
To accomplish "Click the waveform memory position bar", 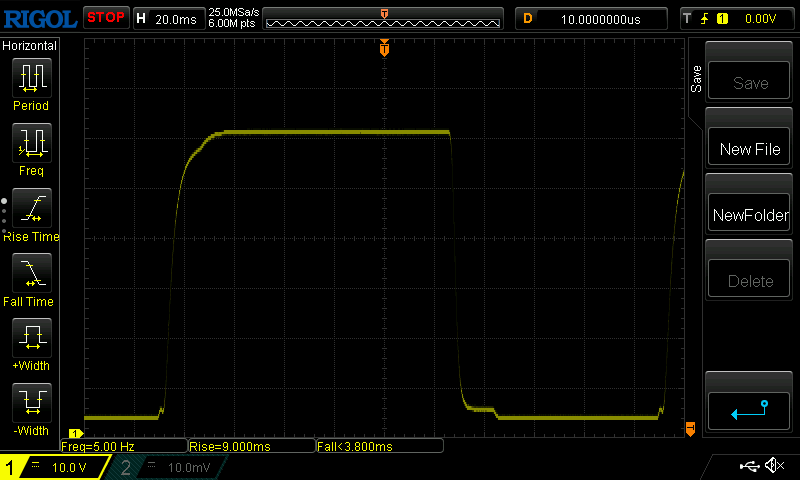I will 384,18.
